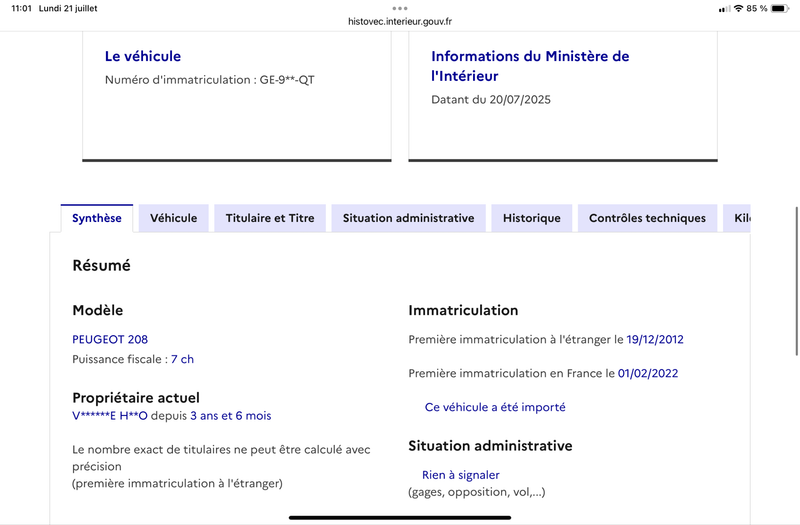
Task: Click the Propriétaire actuel heading
Action: tap(136, 397)
